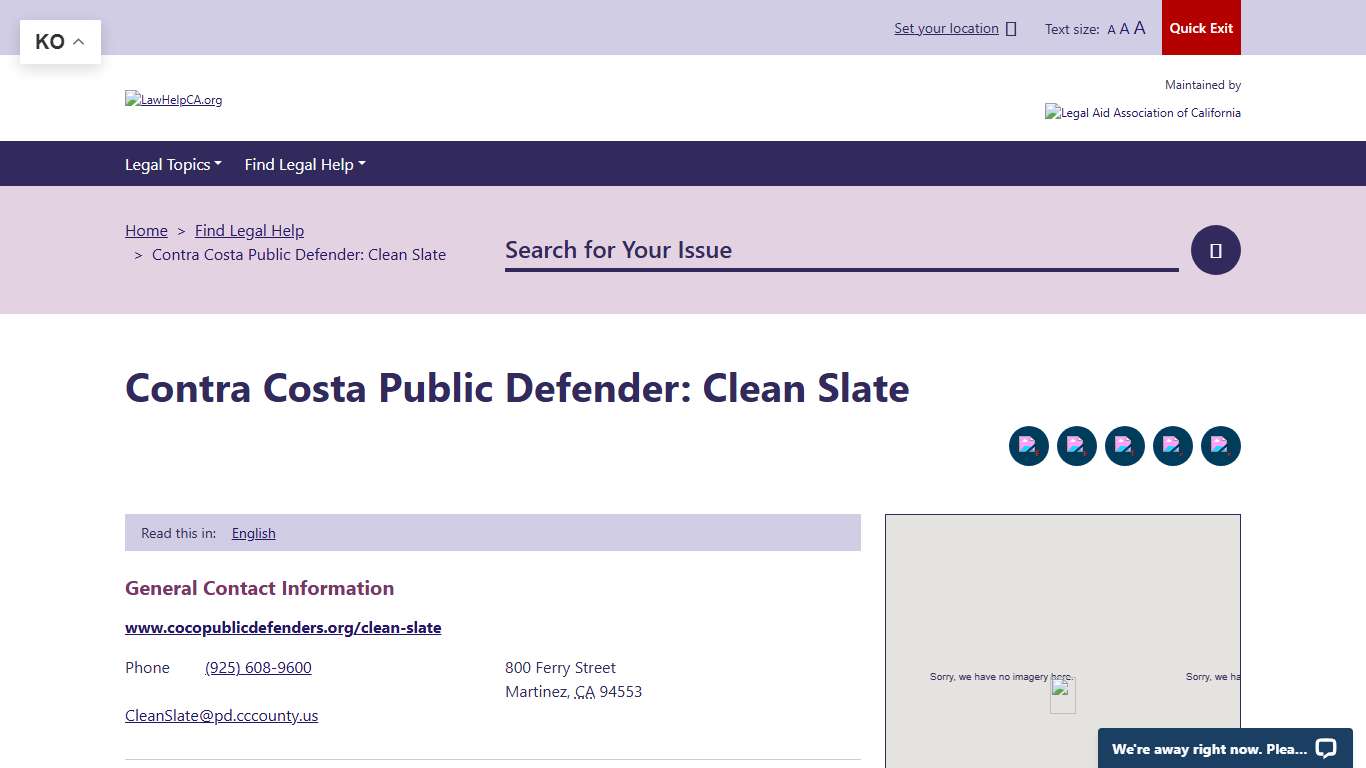
Task: Click the search icon in the purple circle
Action: (x=1215, y=250)
